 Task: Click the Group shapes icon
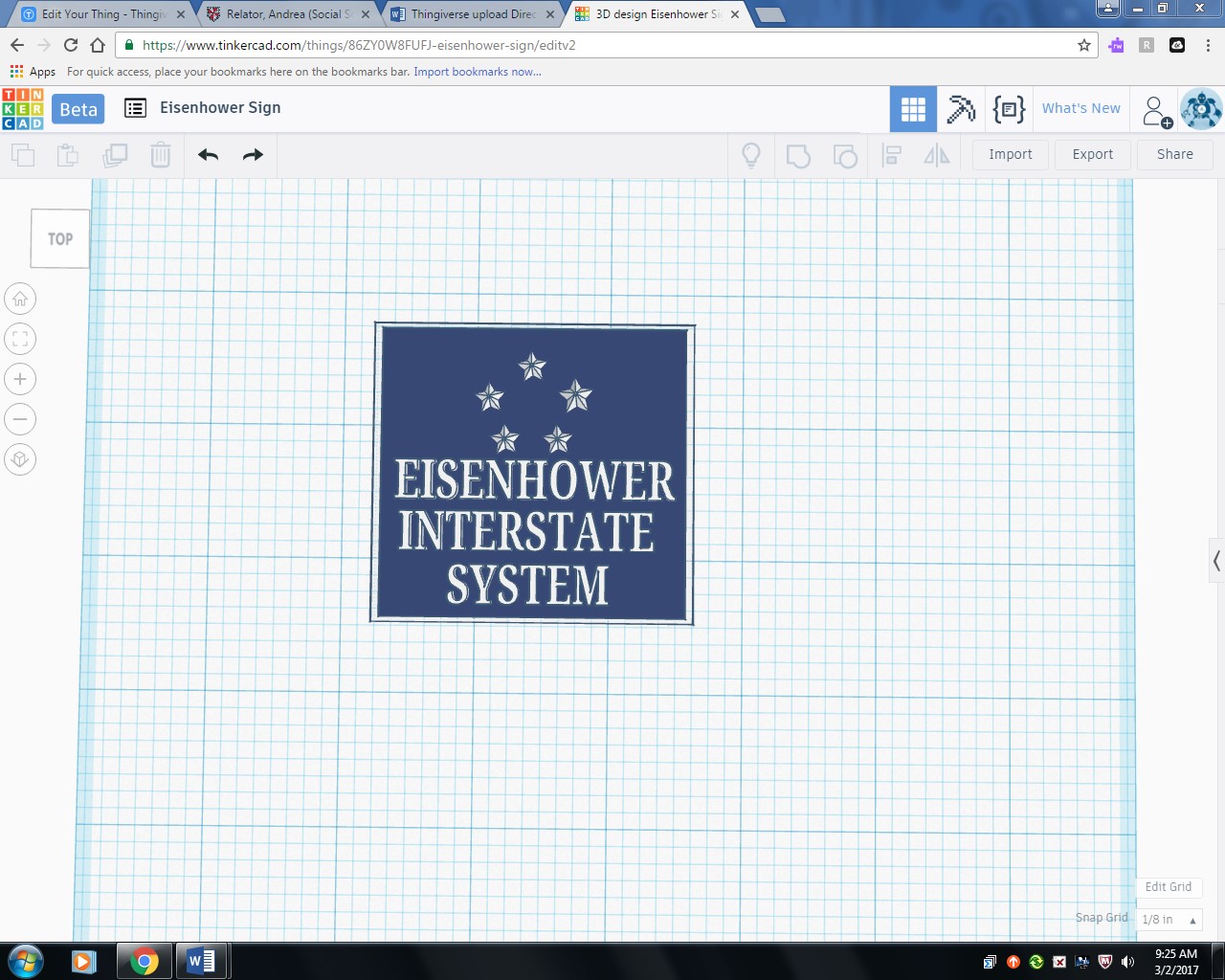pyautogui.click(x=798, y=155)
